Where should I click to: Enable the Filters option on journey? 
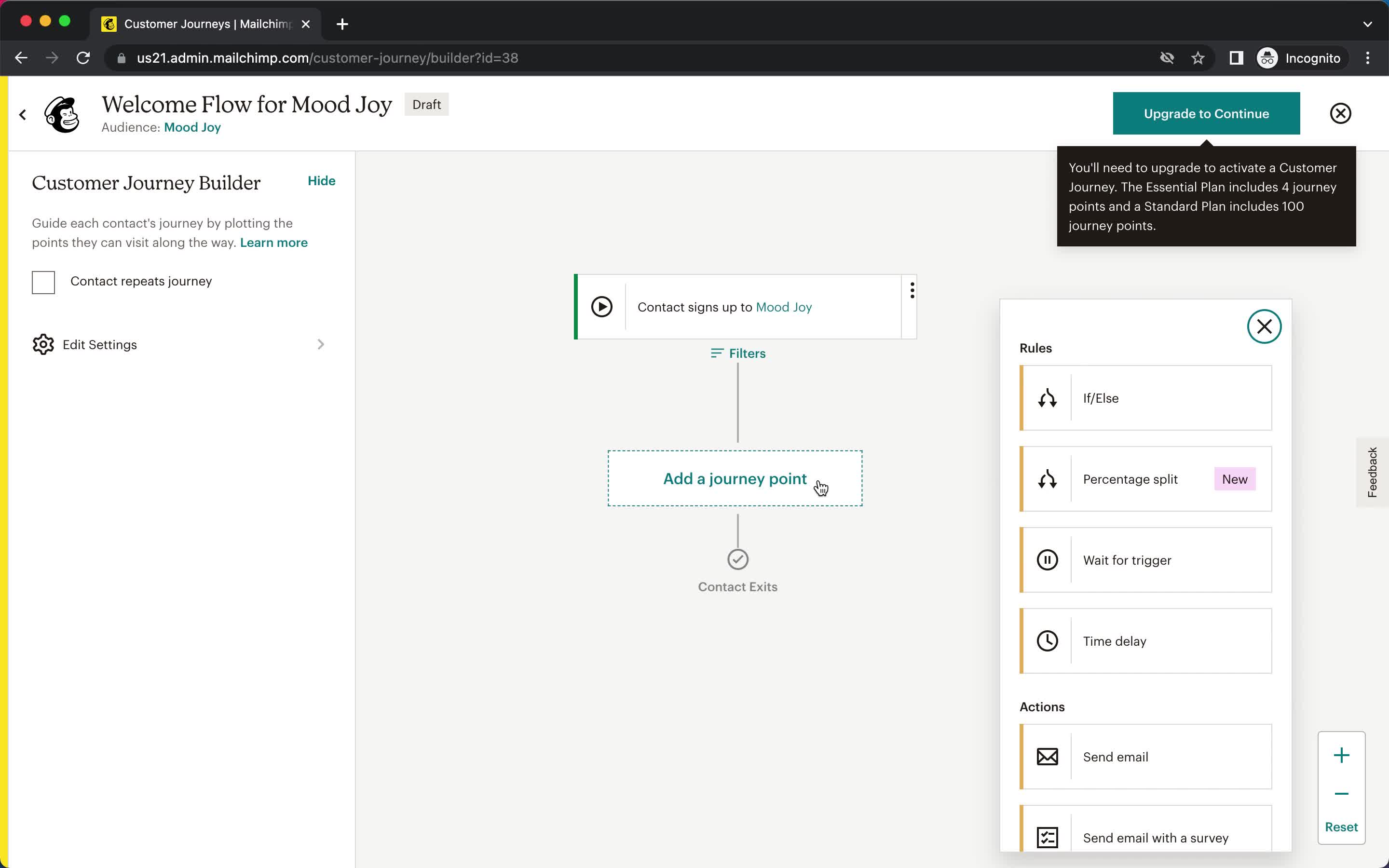[738, 353]
